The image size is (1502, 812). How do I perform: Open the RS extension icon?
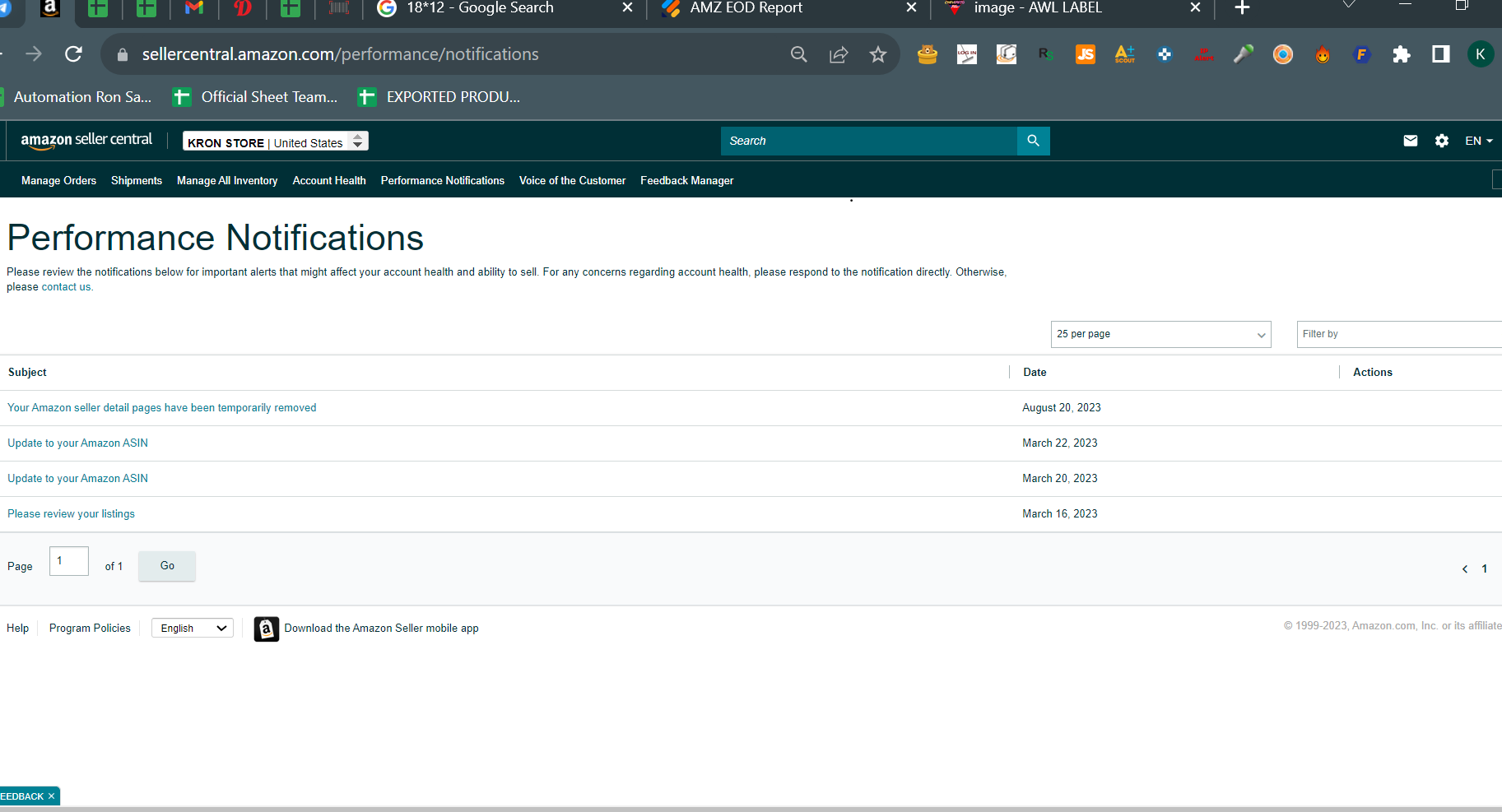[1046, 54]
